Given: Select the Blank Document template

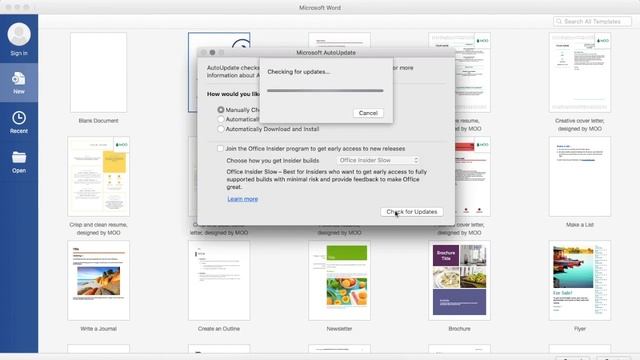Looking at the screenshot, I should pyautogui.click(x=98, y=73).
